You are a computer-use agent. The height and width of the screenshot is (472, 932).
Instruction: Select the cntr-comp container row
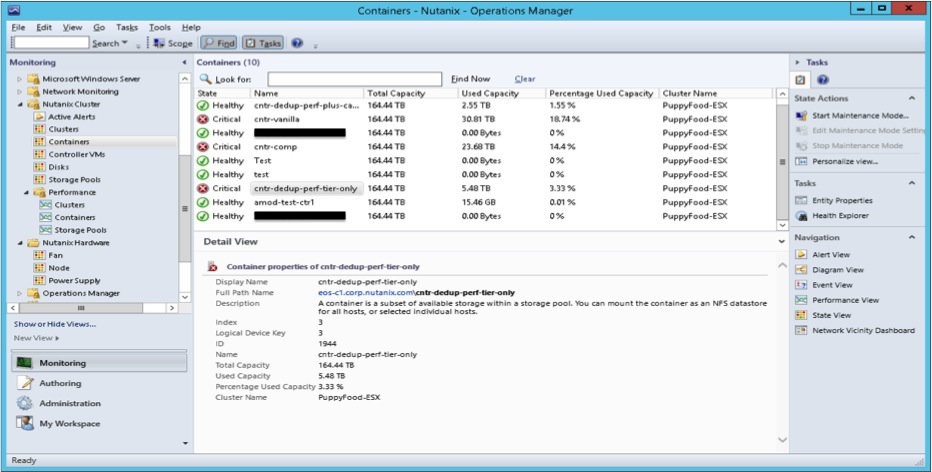click(484, 147)
